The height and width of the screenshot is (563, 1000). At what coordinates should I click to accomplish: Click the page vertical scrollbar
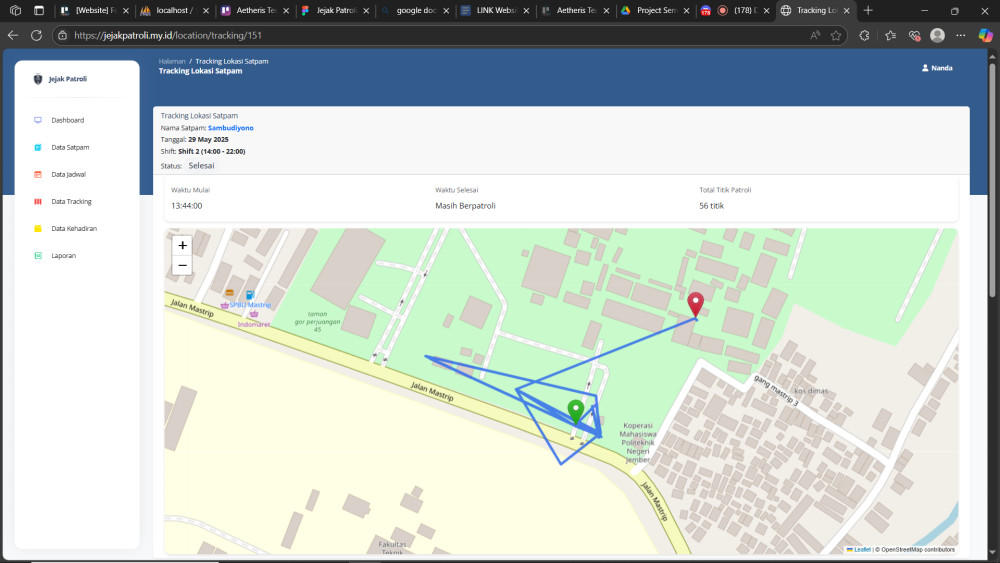click(992, 179)
